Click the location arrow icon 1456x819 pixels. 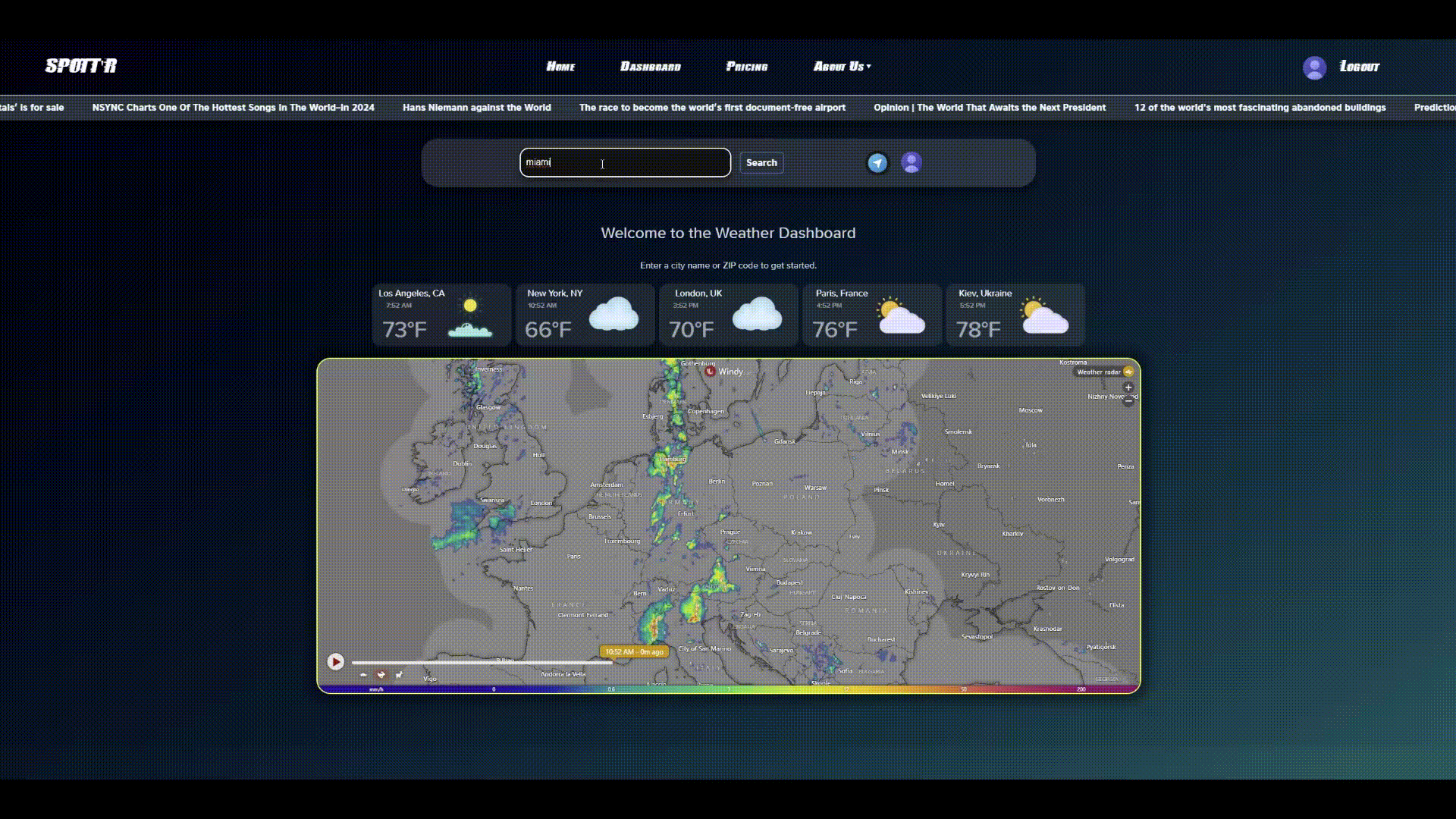pos(877,163)
